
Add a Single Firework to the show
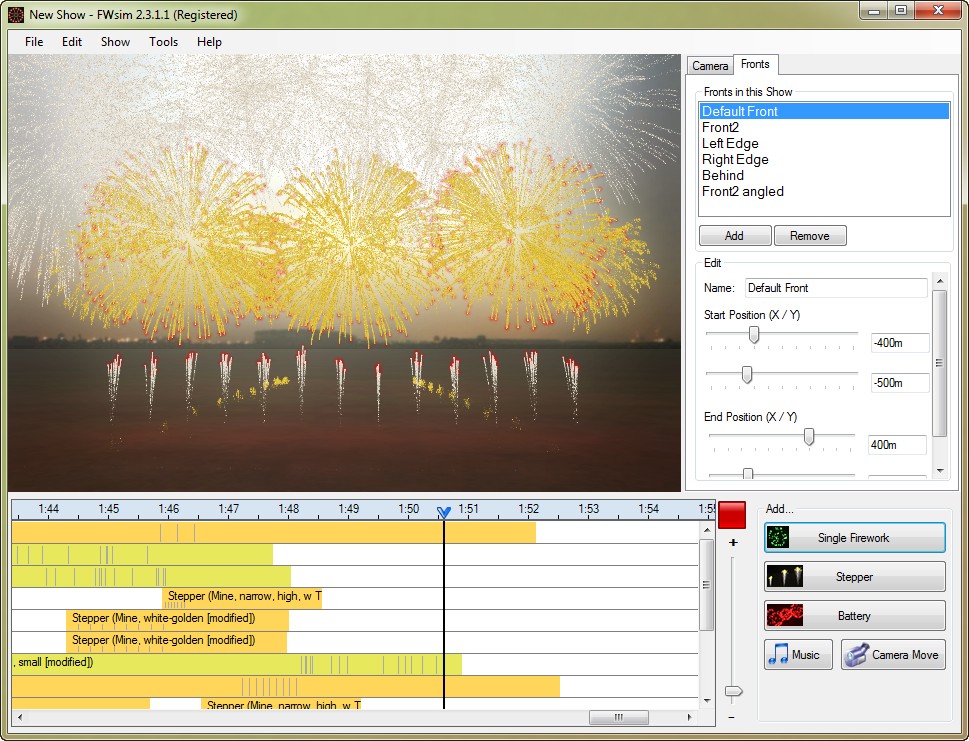[x=854, y=537]
